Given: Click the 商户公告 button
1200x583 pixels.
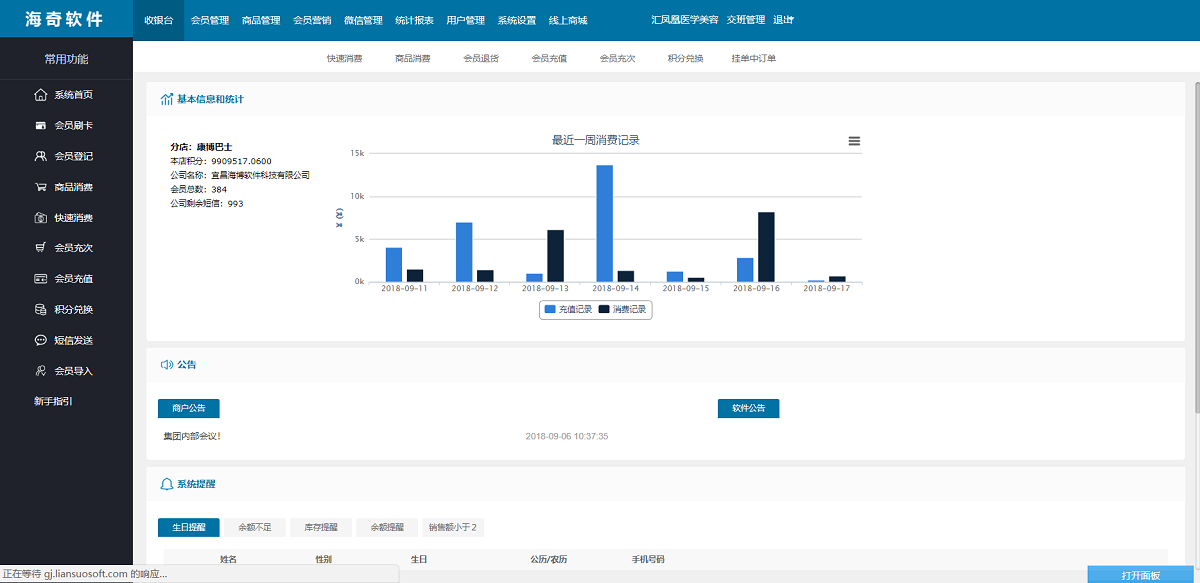Looking at the screenshot, I should pyautogui.click(x=188, y=408).
